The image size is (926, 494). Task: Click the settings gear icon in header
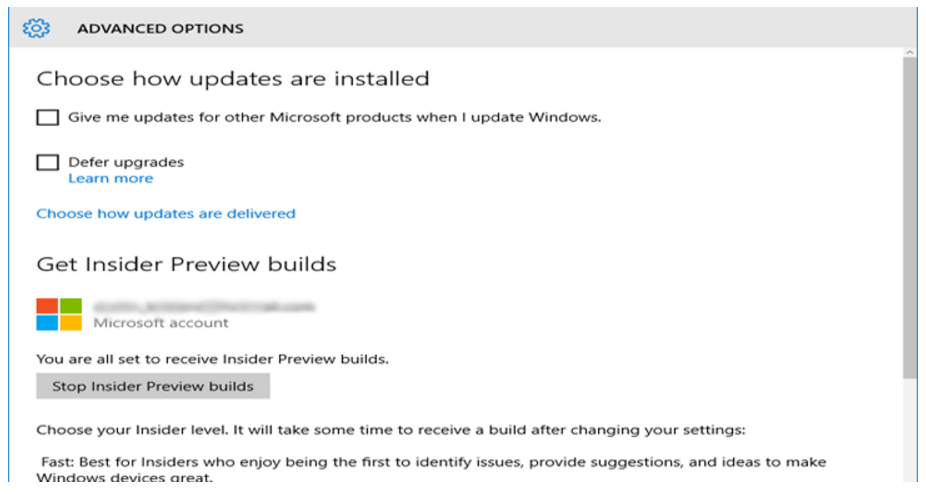pos(37,28)
